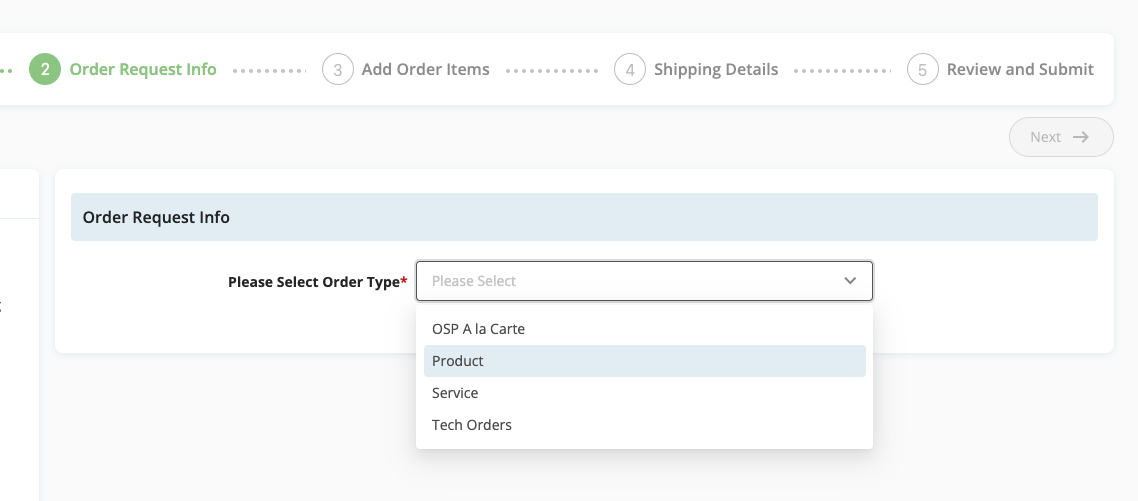1138x501 pixels.
Task: Click the order type dropdown chevron arrow
Action: point(850,281)
